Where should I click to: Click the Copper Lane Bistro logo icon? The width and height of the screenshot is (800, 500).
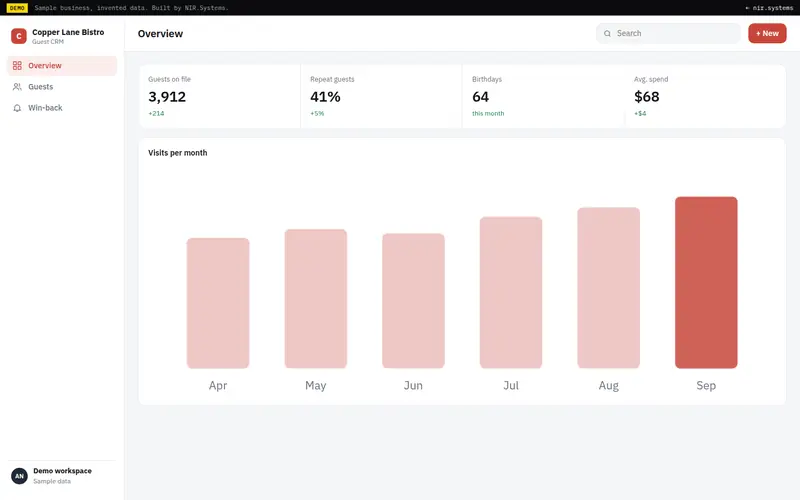tap(19, 36)
